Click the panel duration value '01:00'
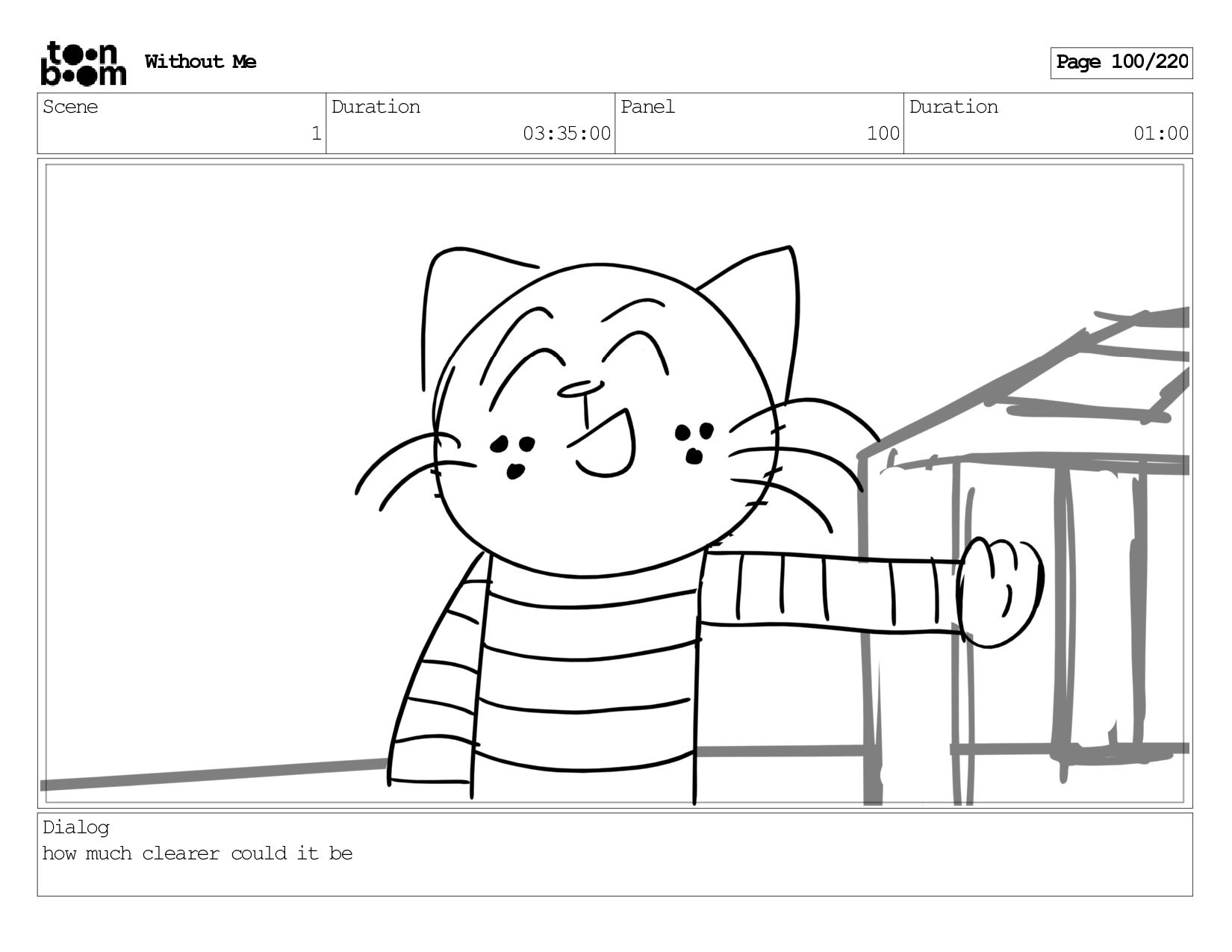 point(1161,134)
